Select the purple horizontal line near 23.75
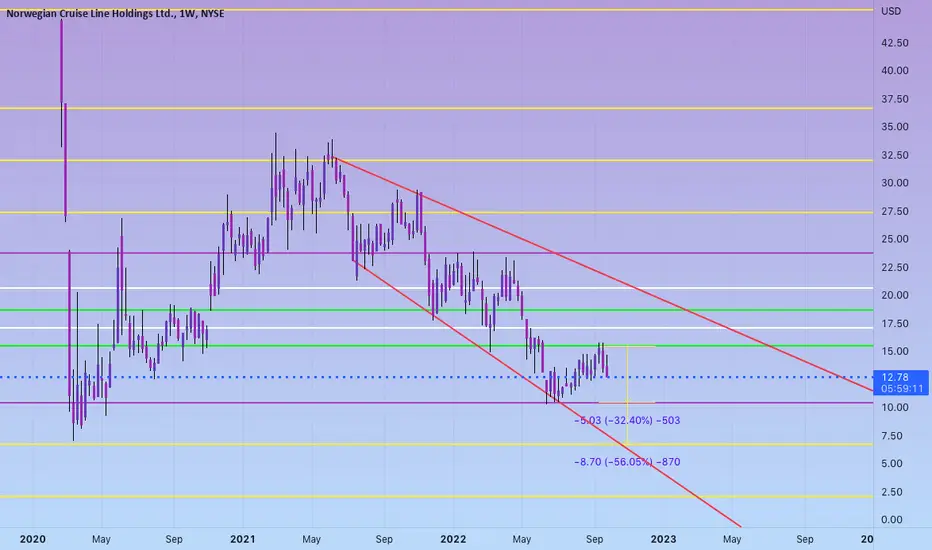 (x=436, y=253)
